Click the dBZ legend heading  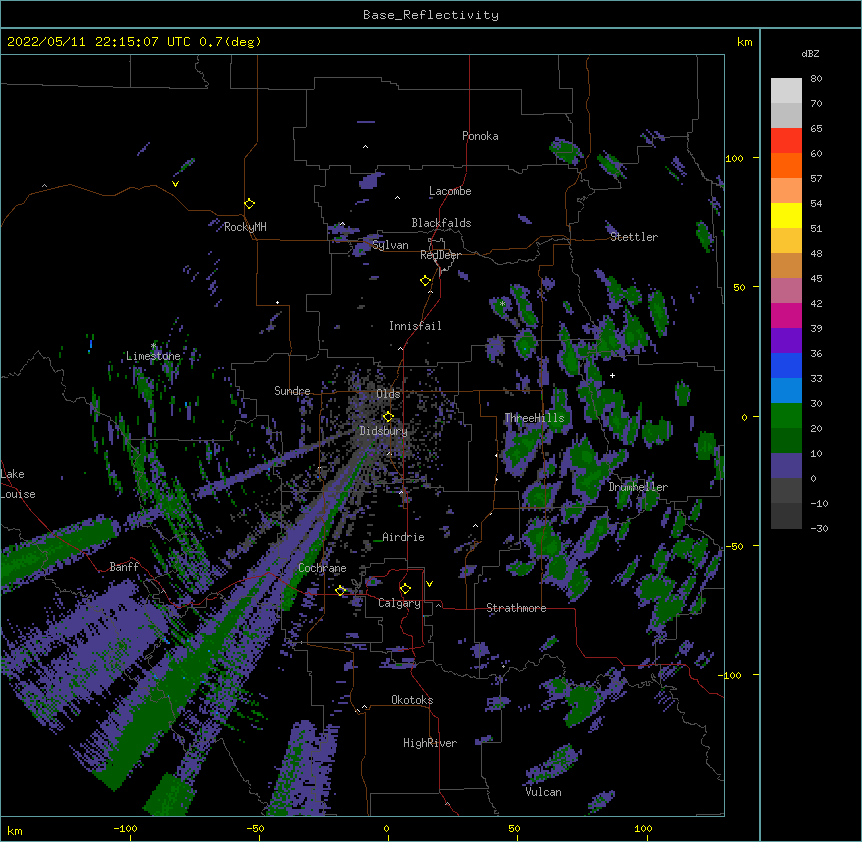pyautogui.click(x=810, y=53)
